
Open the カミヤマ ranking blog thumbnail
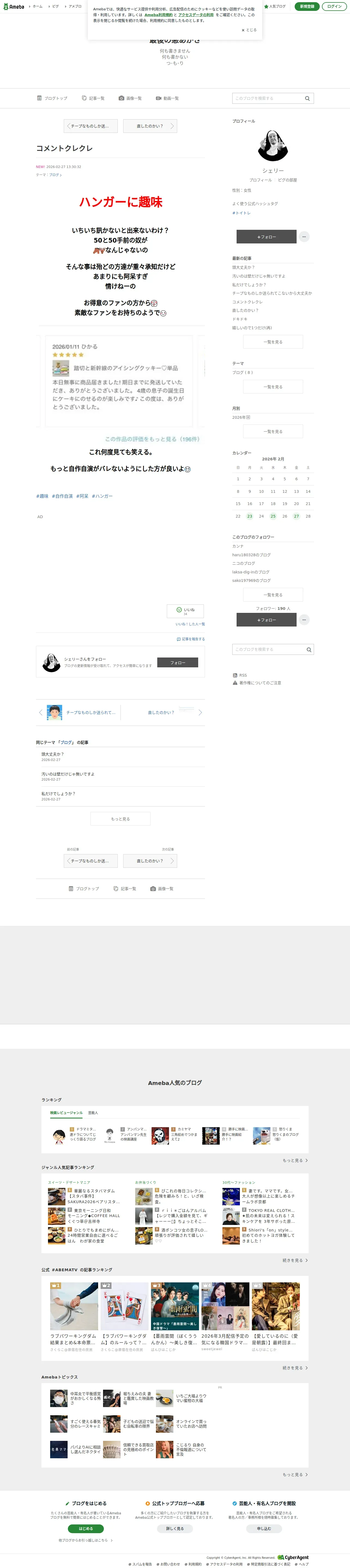160,1136
